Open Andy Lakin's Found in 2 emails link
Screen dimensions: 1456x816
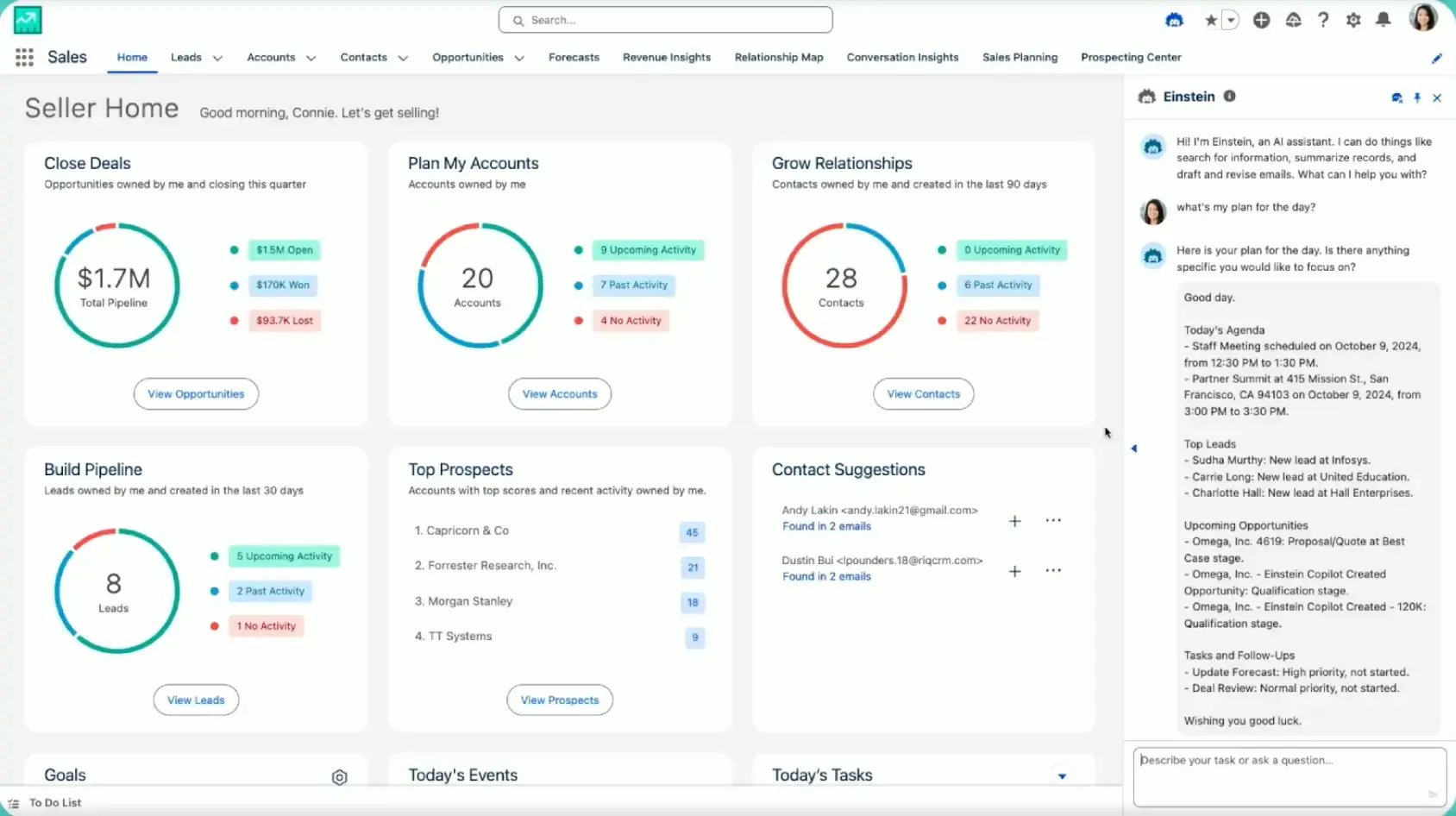826,526
